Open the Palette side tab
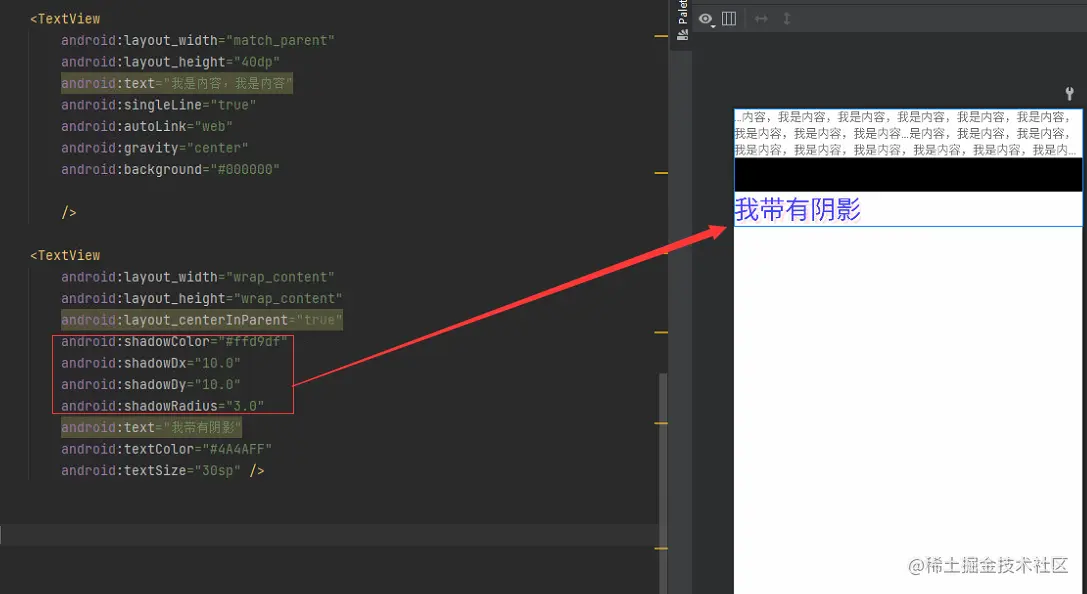Image resolution: width=1087 pixels, height=594 pixels. coord(682,21)
